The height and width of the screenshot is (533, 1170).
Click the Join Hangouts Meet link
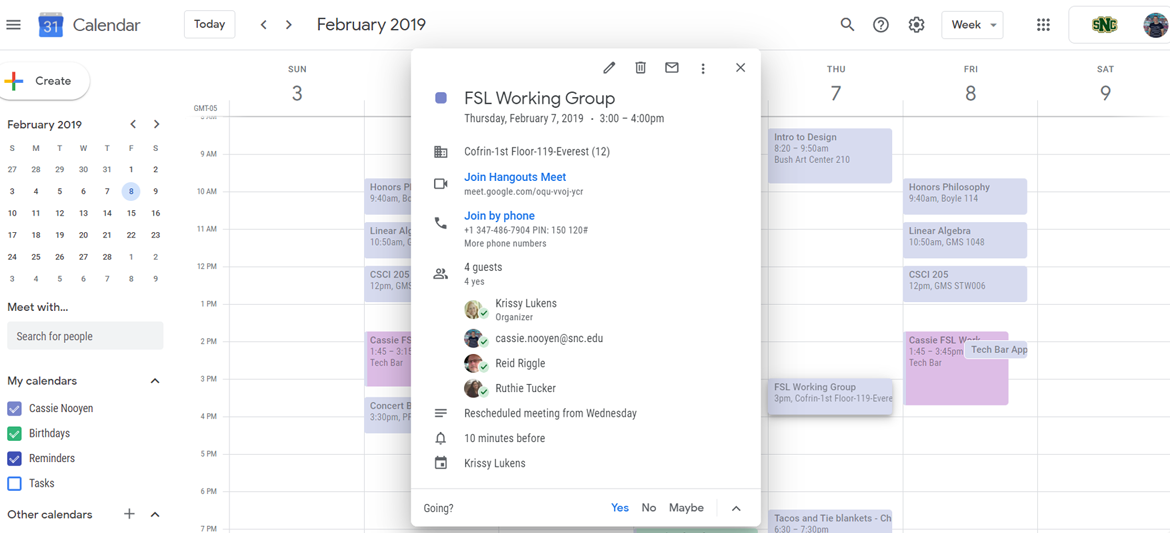tap(515, 177)
